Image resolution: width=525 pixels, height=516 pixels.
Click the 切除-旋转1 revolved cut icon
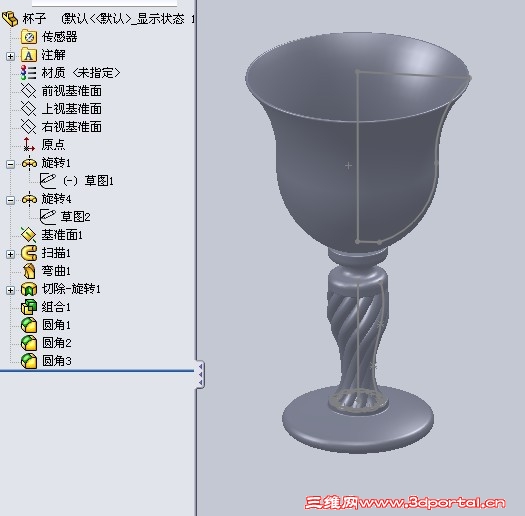tap(29, 289)
